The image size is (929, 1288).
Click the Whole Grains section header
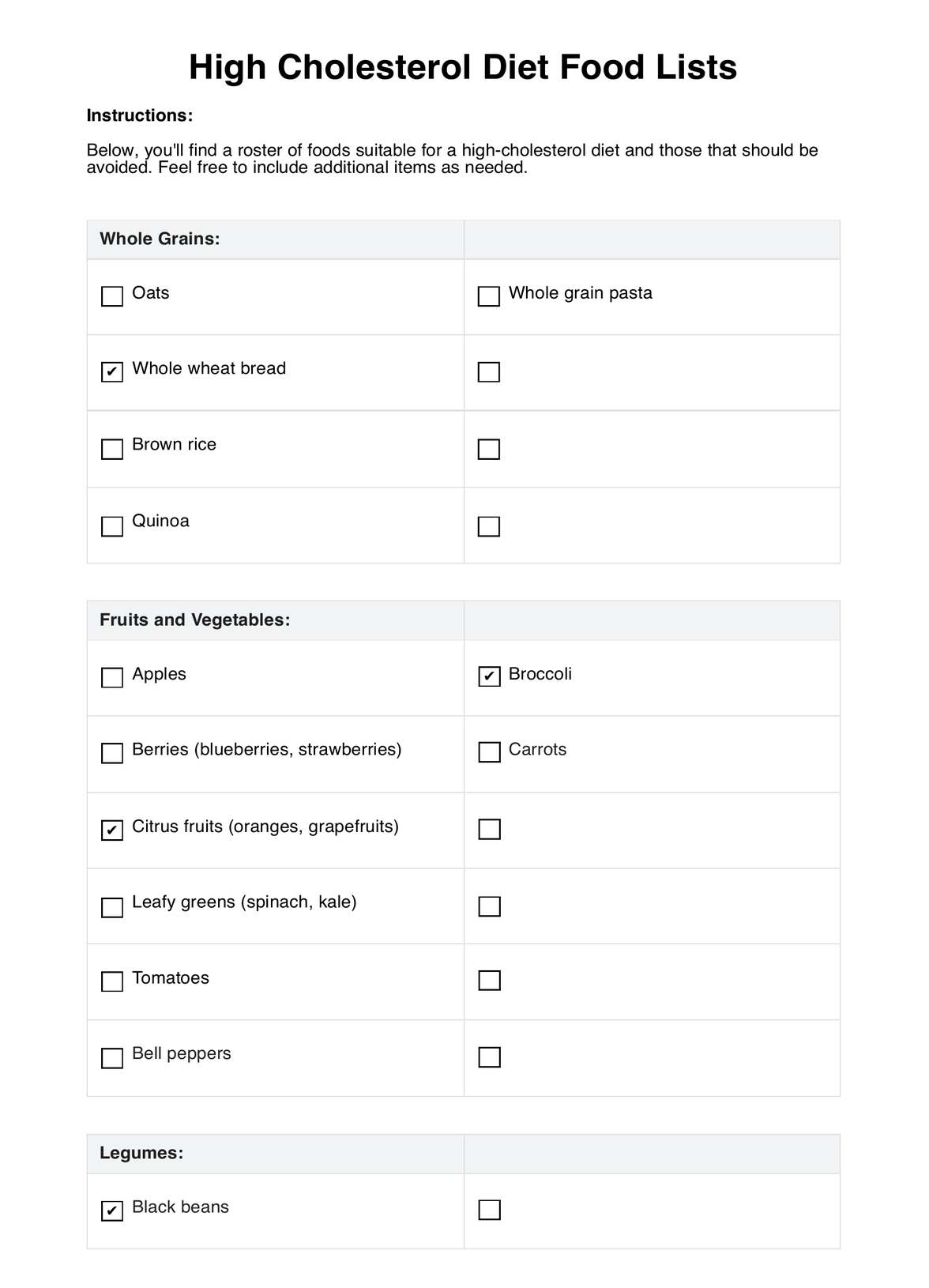pos(160,239)
